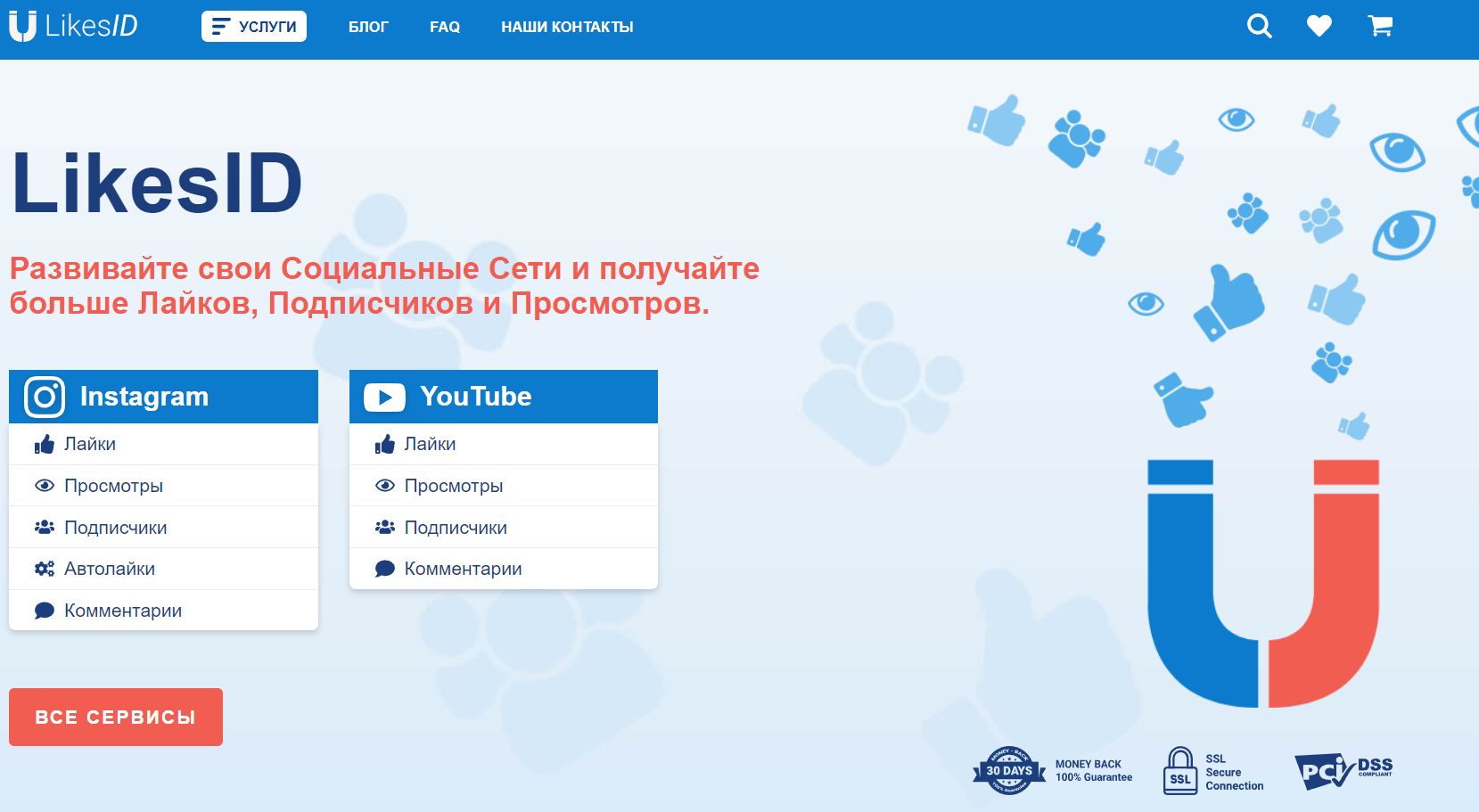
Task: Click the 30 Days money back badge
Action: point(1008,770)
